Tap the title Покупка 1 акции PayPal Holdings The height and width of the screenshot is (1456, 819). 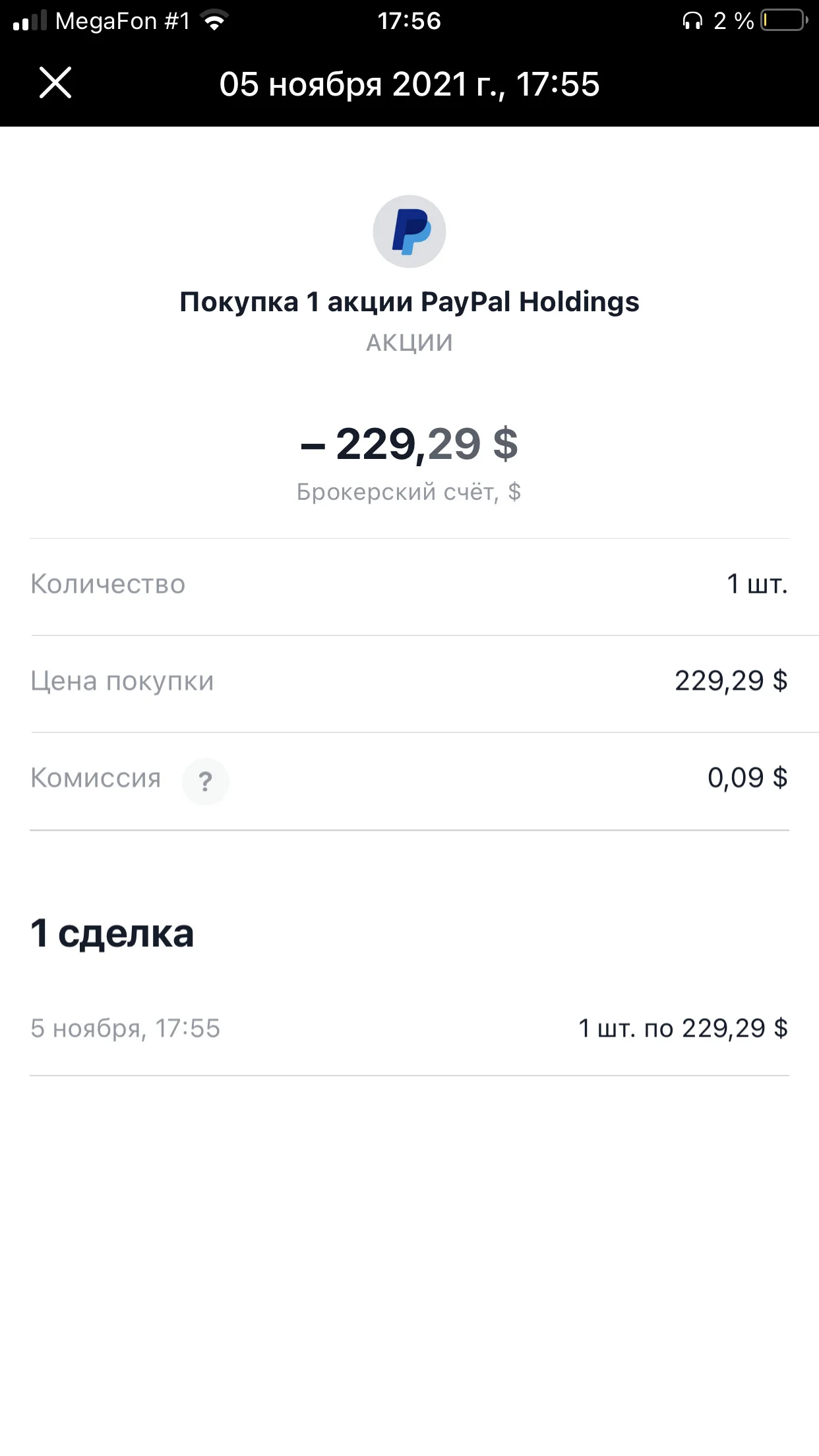point(409,302)
